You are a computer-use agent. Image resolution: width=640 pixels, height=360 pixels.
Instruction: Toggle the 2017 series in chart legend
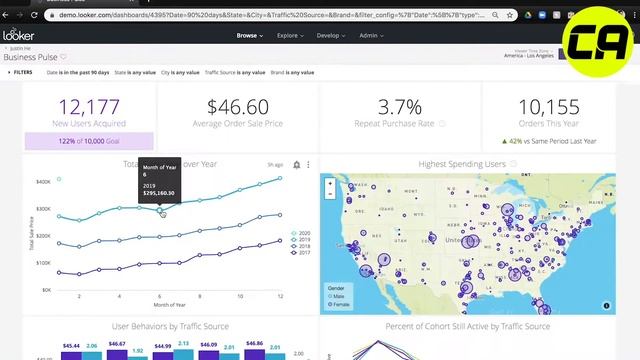click(x=301, y=253)
